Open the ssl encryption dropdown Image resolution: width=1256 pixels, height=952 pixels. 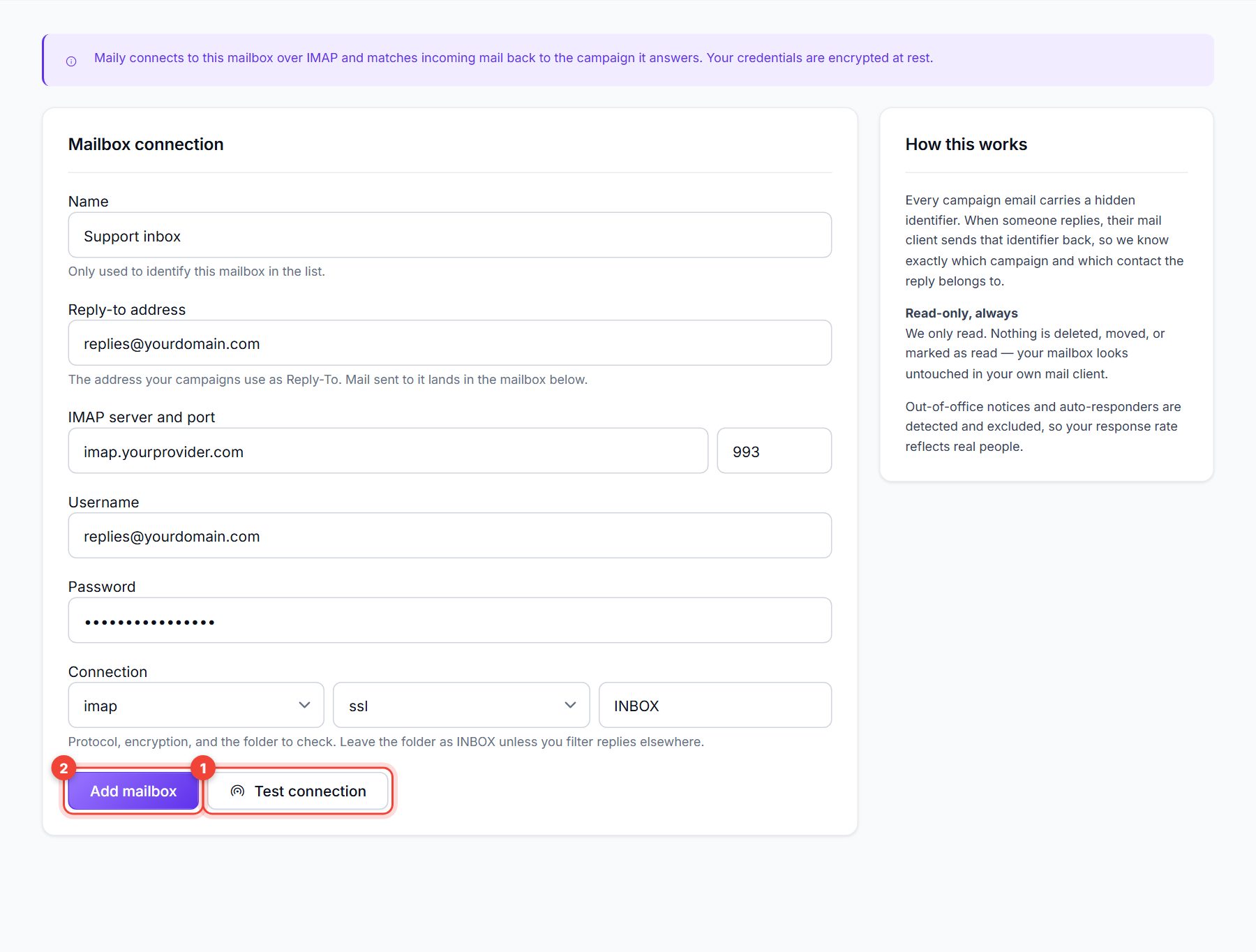(461, 705)
